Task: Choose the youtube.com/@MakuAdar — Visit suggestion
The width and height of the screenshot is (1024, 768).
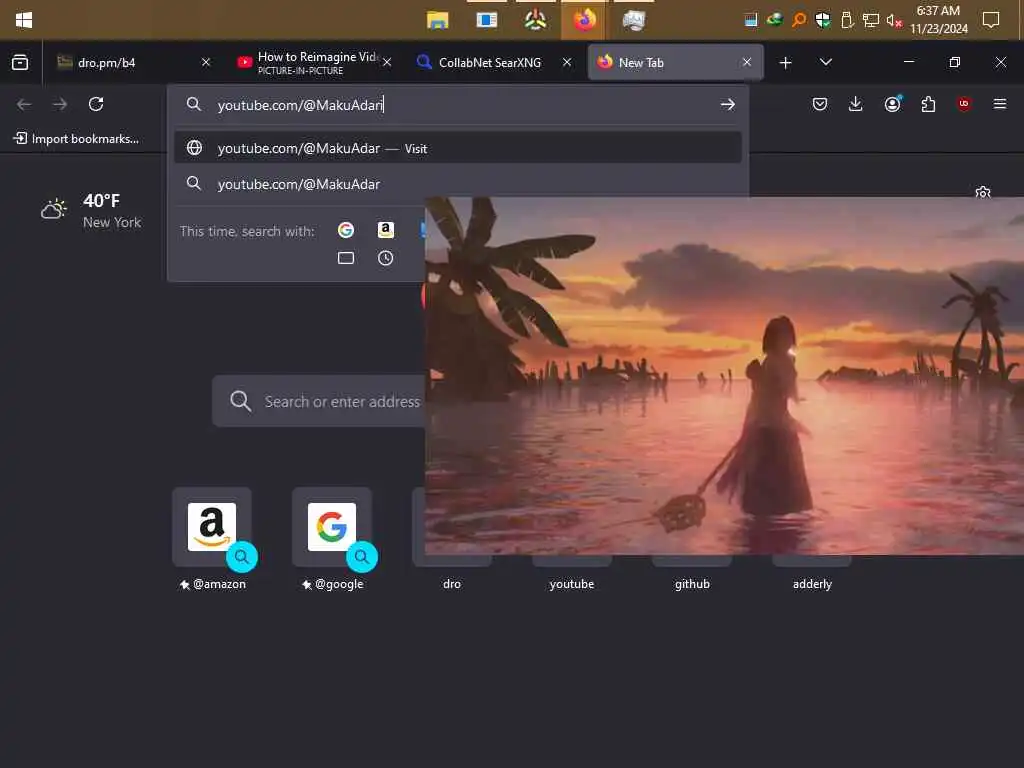Action: [x=458, y=148]
